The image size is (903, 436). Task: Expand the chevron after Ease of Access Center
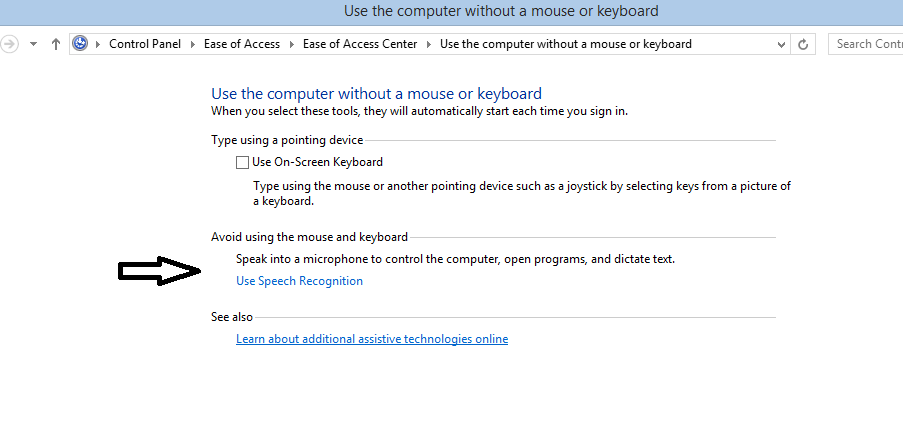tap(431, 44)
